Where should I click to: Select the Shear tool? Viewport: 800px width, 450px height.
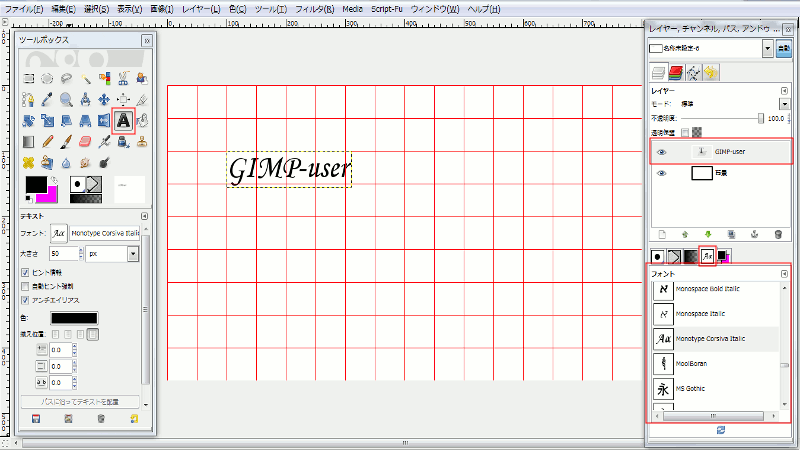[66, 121]
